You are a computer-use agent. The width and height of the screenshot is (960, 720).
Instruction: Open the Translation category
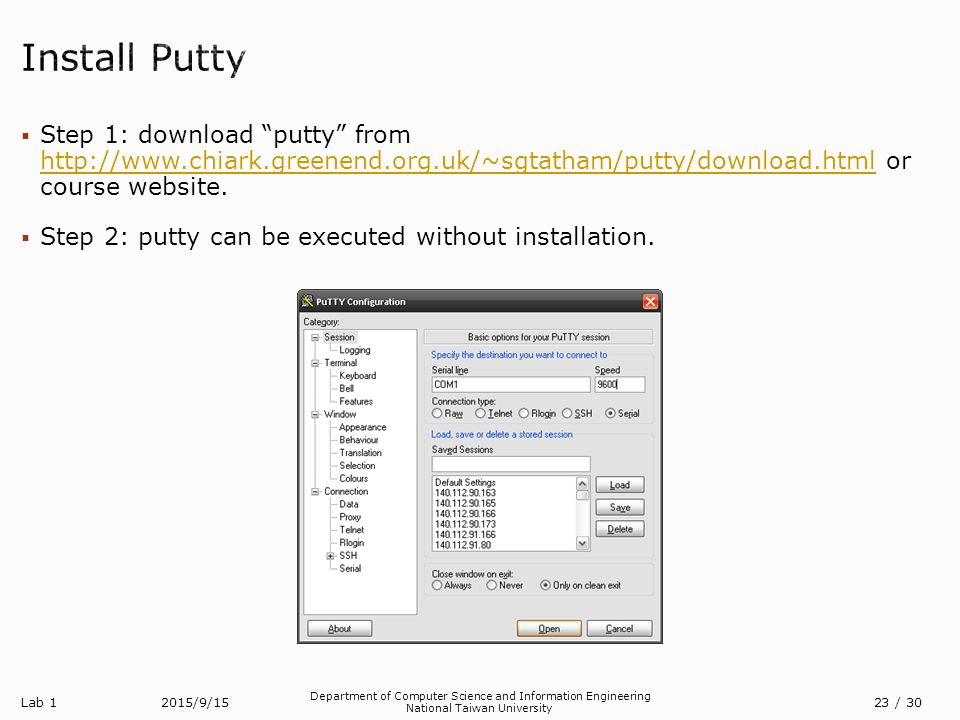361,453
